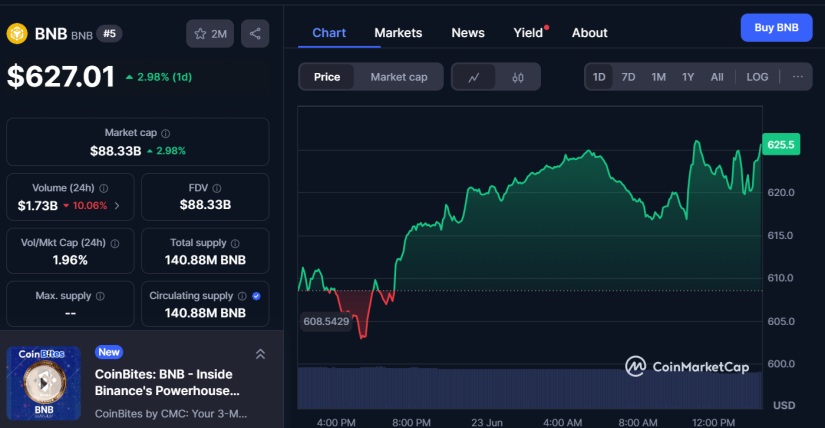
Task: Select the All time range
Action: tap(717, 77)
